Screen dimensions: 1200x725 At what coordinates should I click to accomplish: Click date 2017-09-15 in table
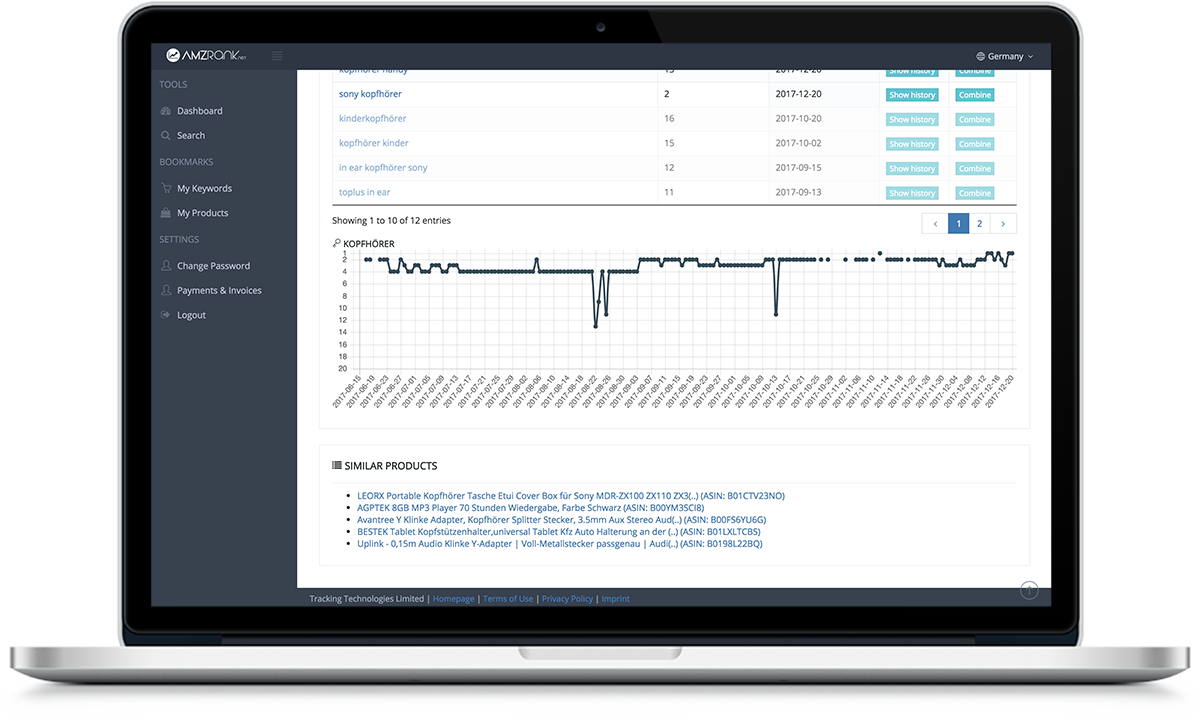[x=798, y=168]
